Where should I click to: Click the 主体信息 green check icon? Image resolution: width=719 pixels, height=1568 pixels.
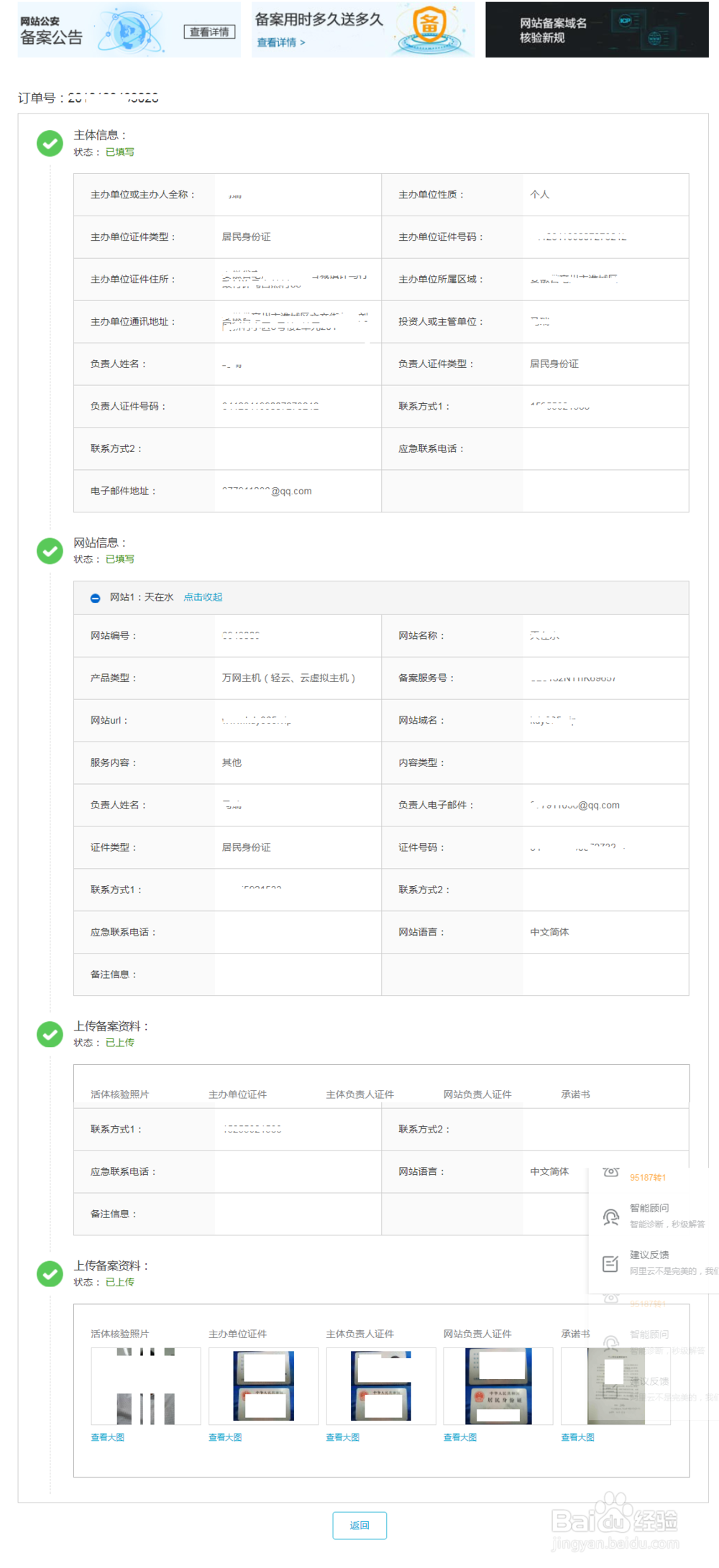point(50,144)
